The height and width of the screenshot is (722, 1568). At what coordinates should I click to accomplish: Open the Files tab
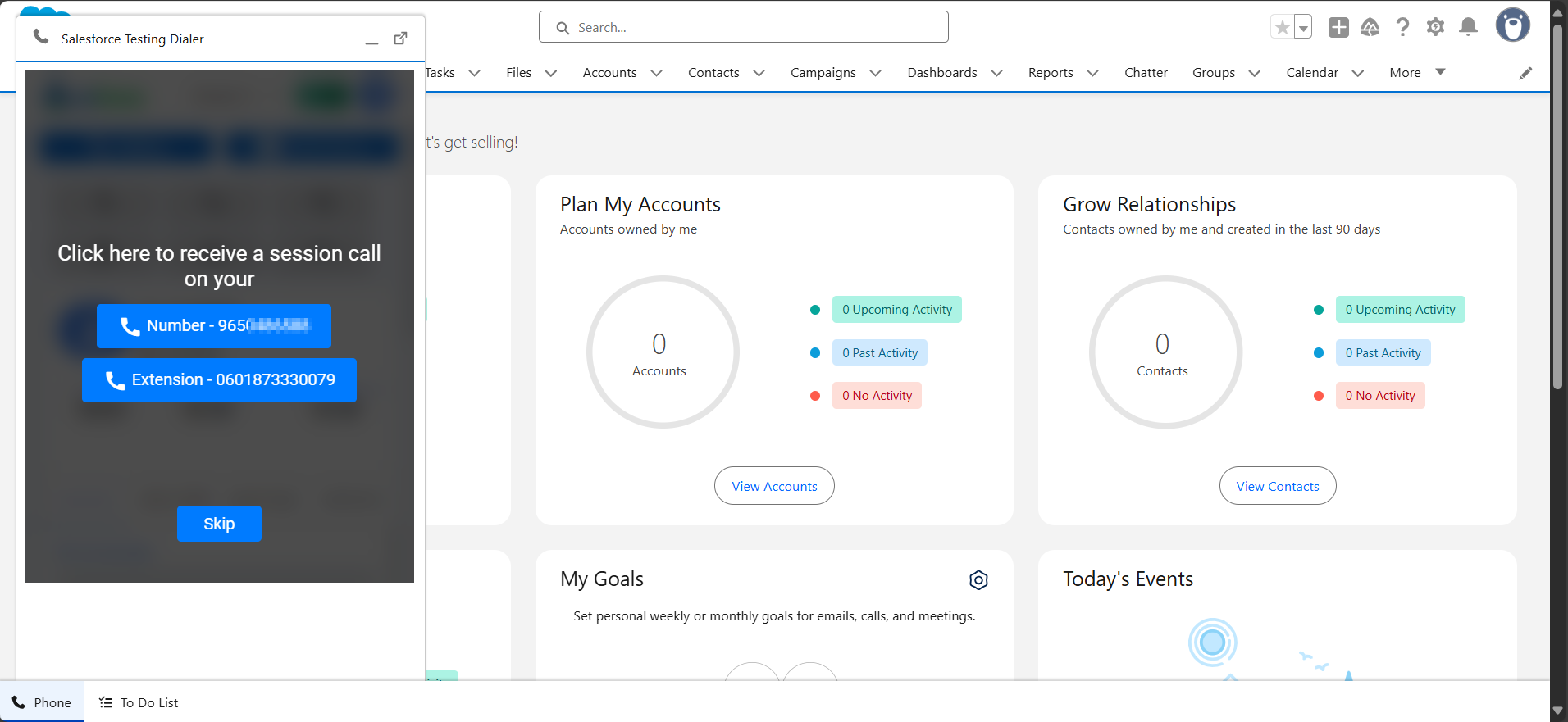519,73
